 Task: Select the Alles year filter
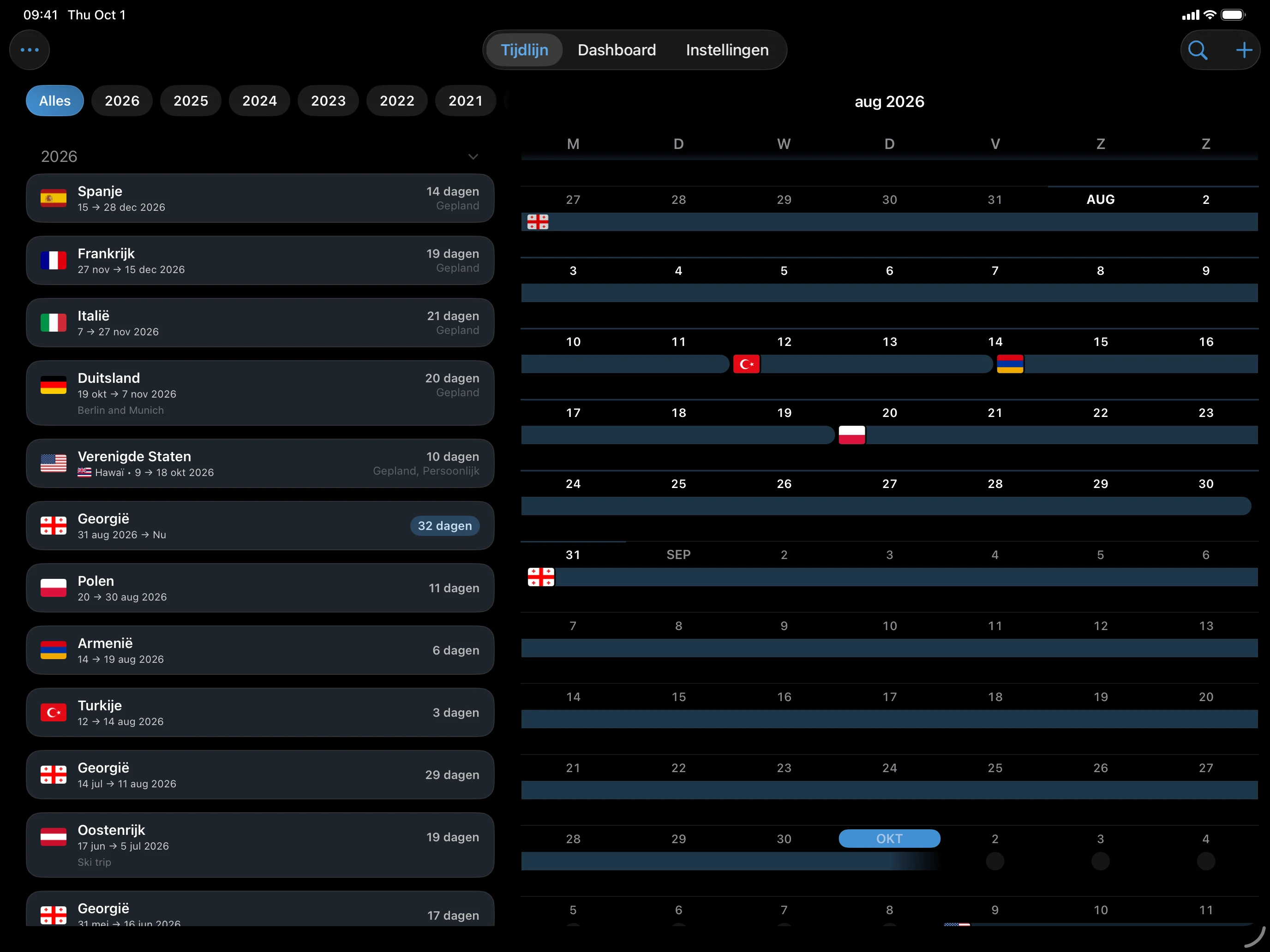[x=54, y=101]
